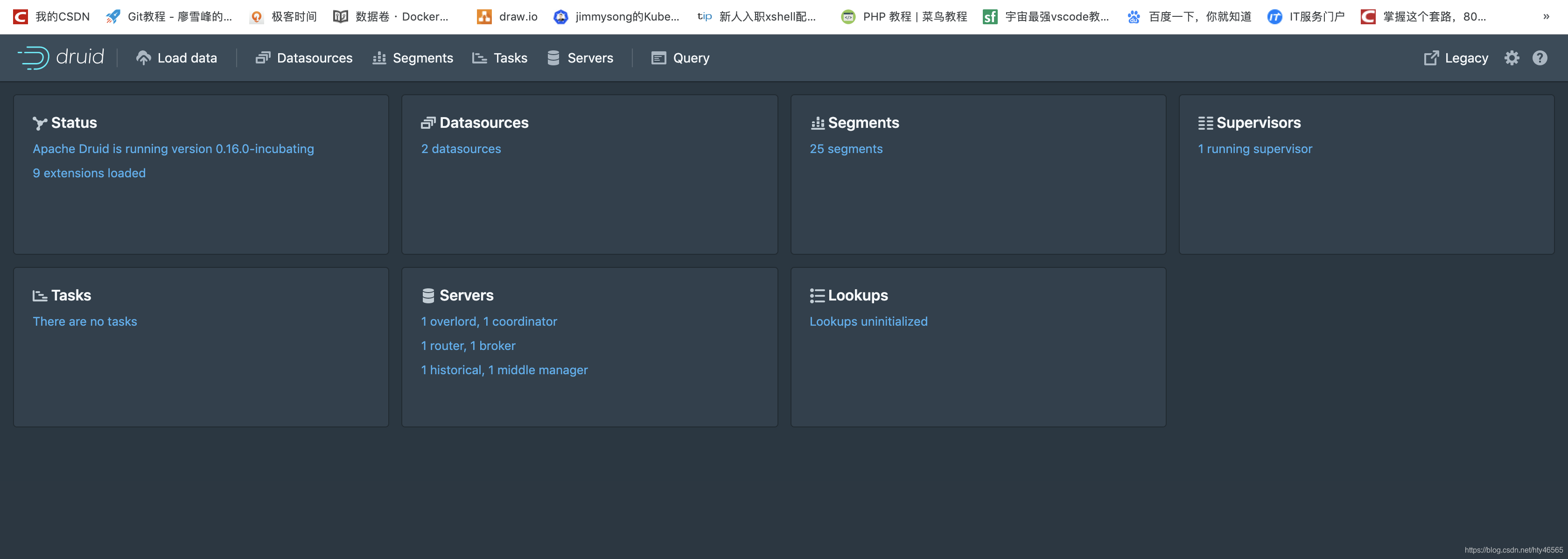Click the Druid logo in the header
The width and height of the screenshot is (1568, 559).
(x=60, y=58)
